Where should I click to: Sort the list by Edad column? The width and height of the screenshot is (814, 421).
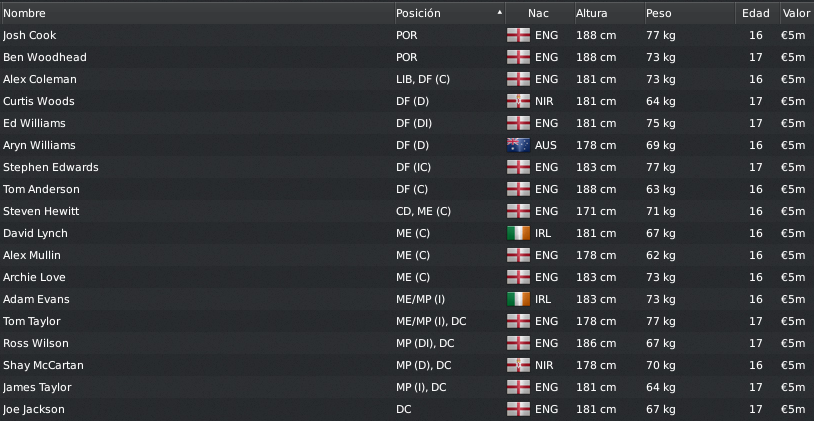pyautogui.click(x=757, y=13)
